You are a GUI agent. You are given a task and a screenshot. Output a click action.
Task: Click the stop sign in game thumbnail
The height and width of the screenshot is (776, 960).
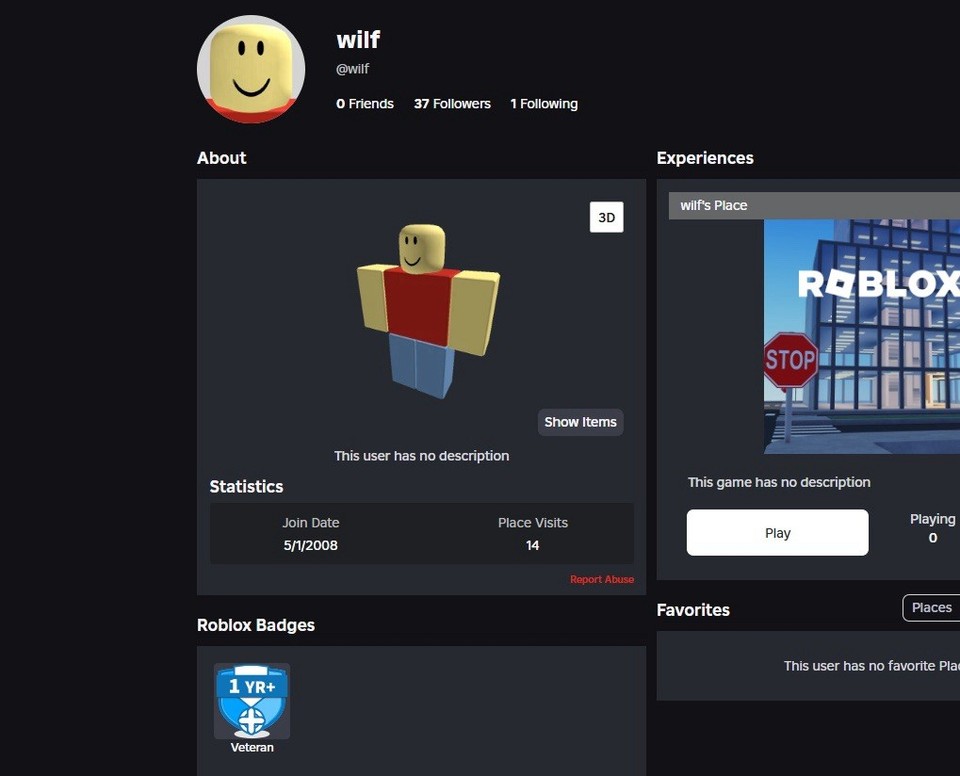(x=791, y=361)
